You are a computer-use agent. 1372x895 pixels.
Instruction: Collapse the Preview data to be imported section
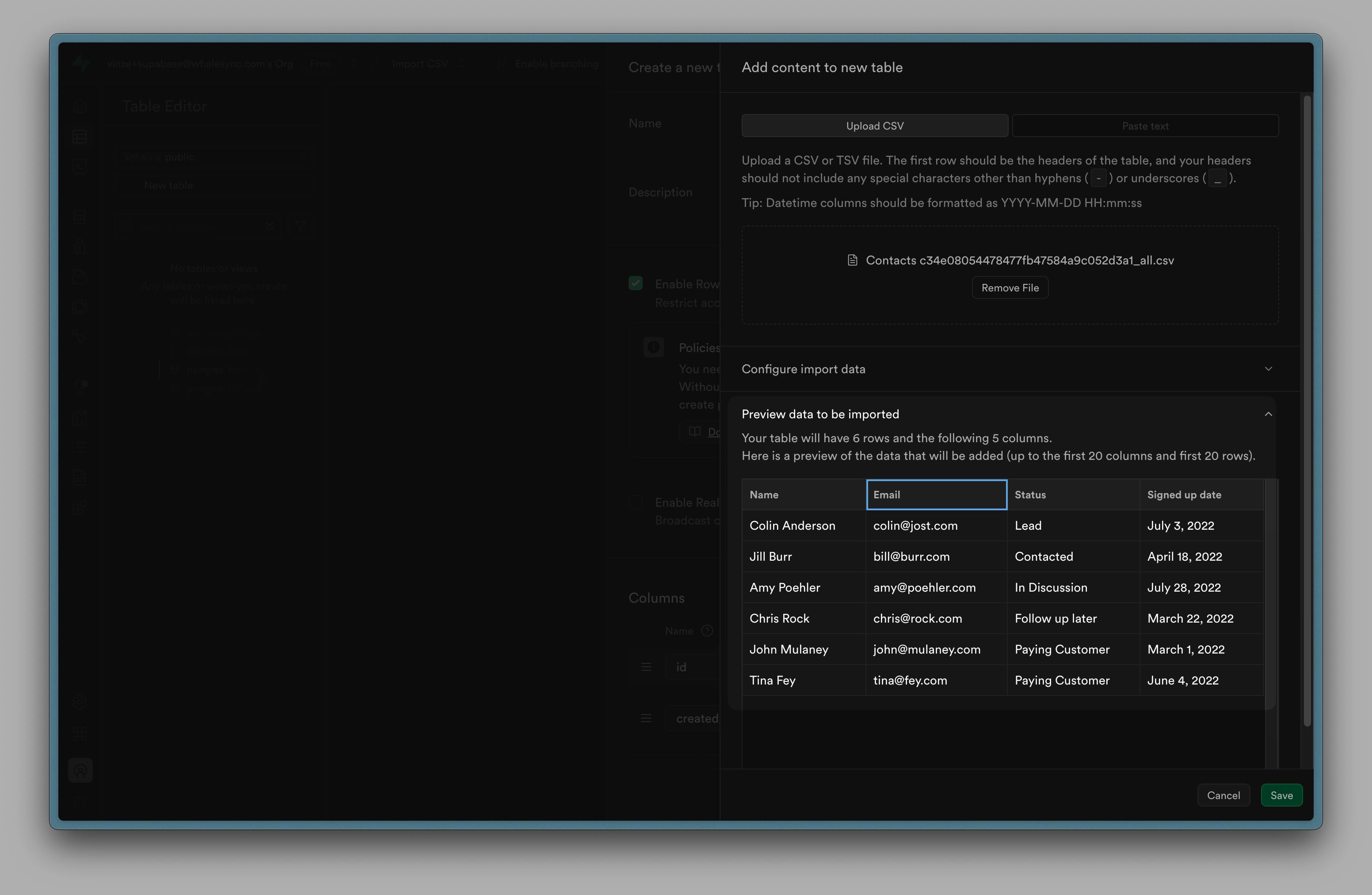click(1268, 414)
